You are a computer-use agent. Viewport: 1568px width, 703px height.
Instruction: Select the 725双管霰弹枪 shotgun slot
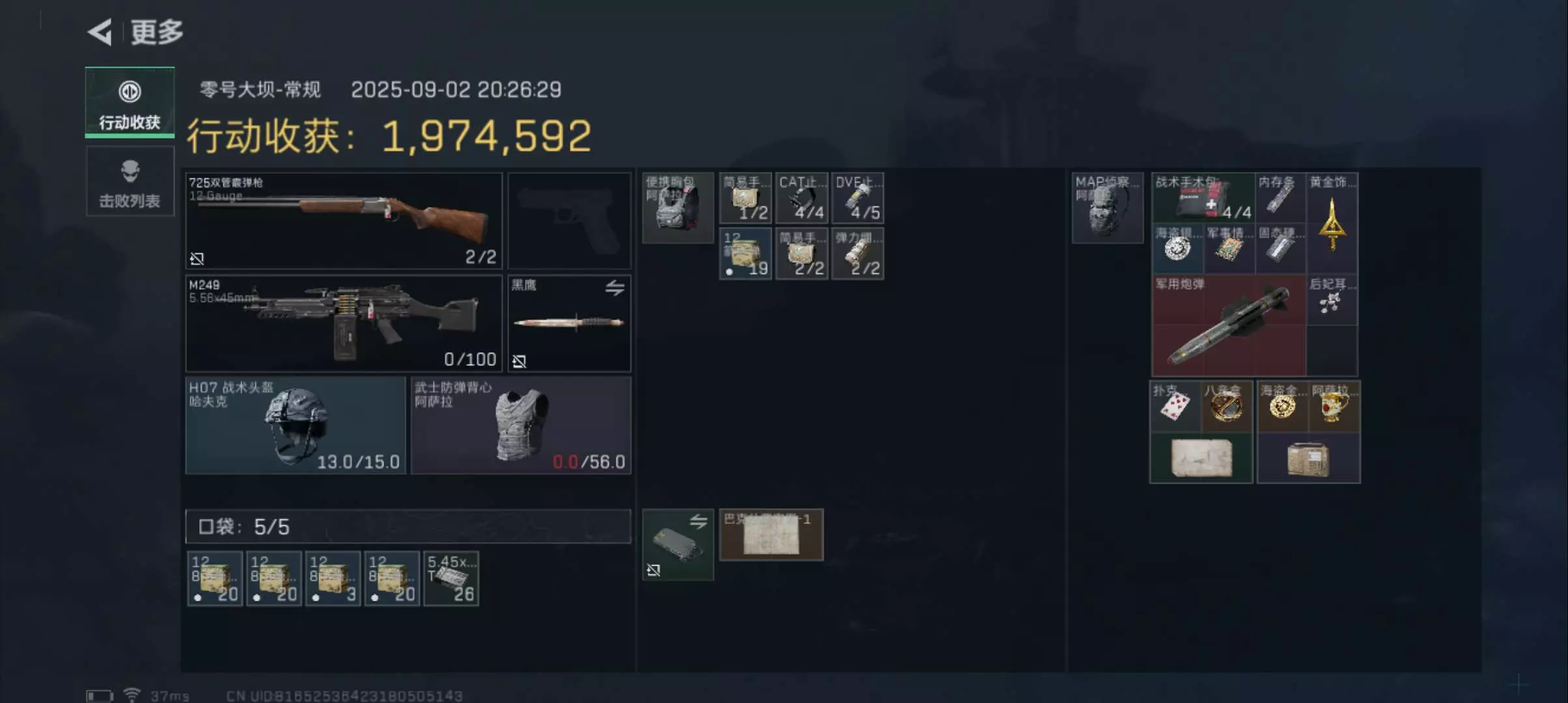(x=344, y=221)
